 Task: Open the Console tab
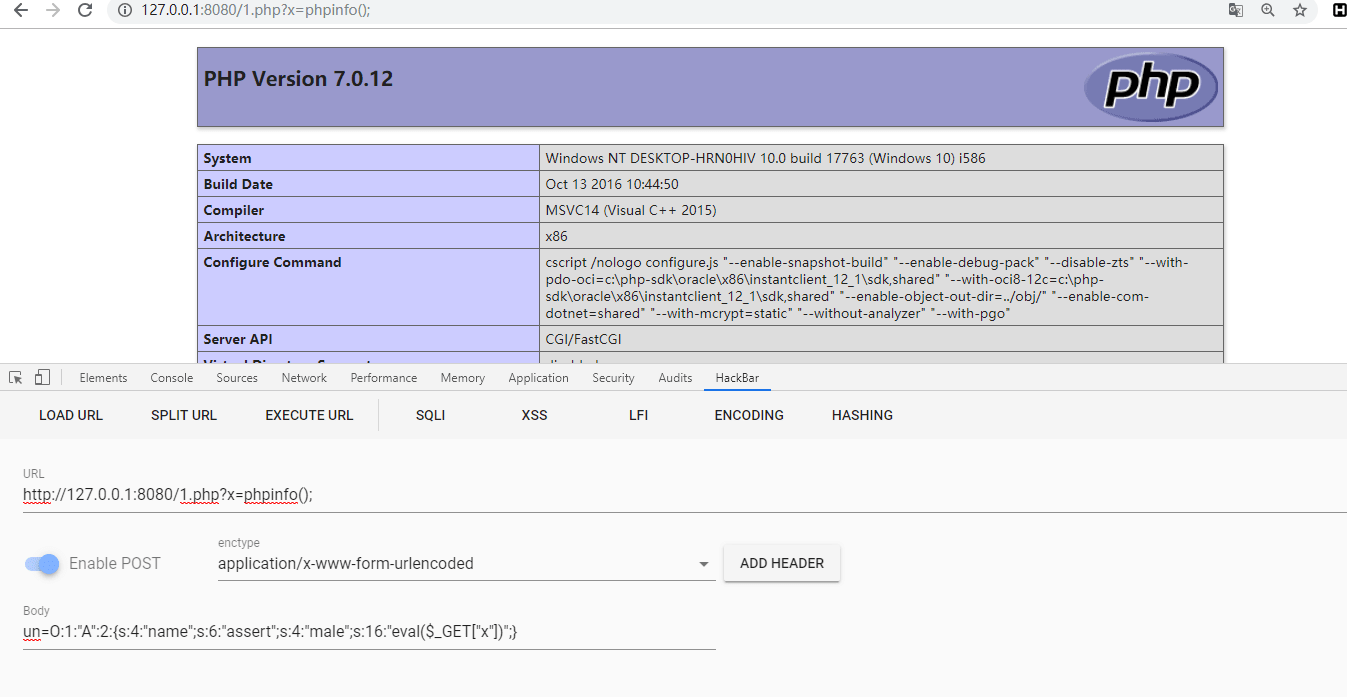(172, 378)
